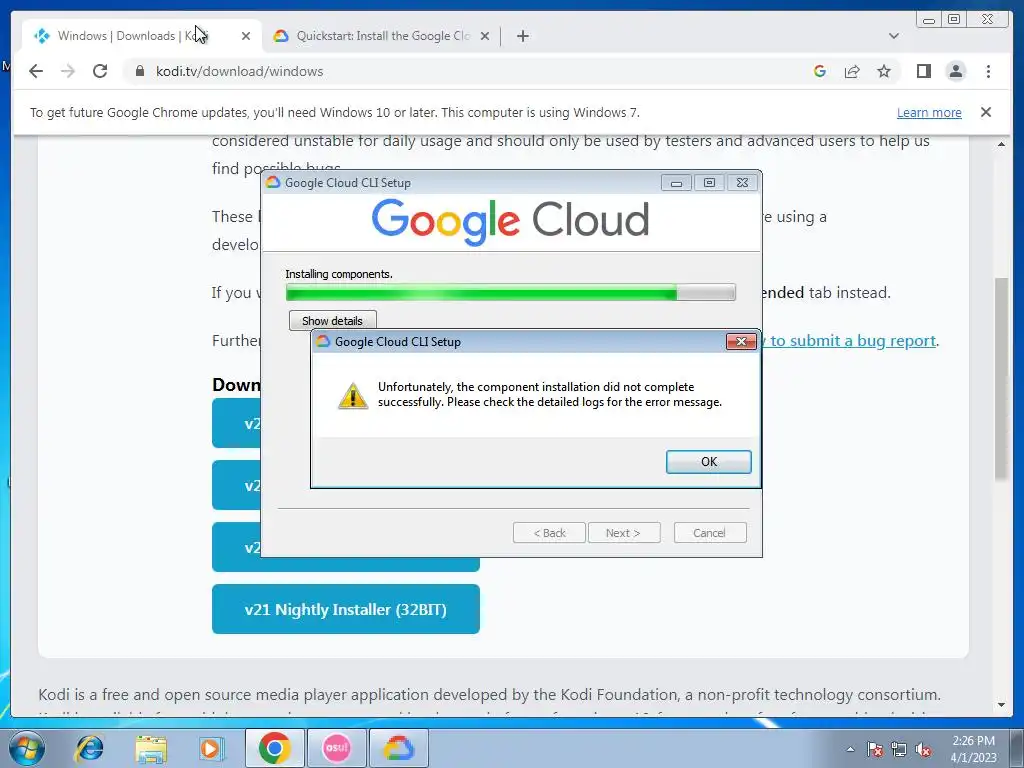Image resolution: width=1024 pixels, height=768 pixels.
Task: Open Windows Explorer from the taskbar
Action: (x=151, y=748)
